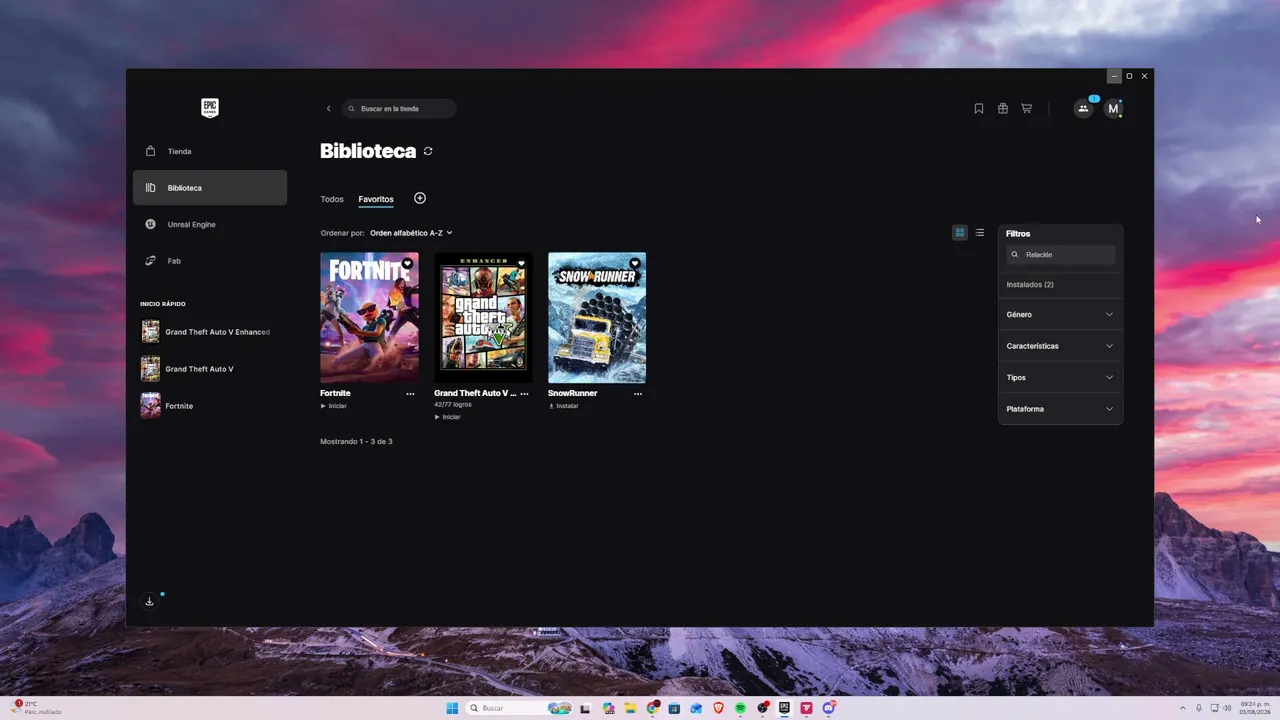
Task: Open the Grand Theft Auto V cover
Action: pyautogui.click(x=483, y=317)
